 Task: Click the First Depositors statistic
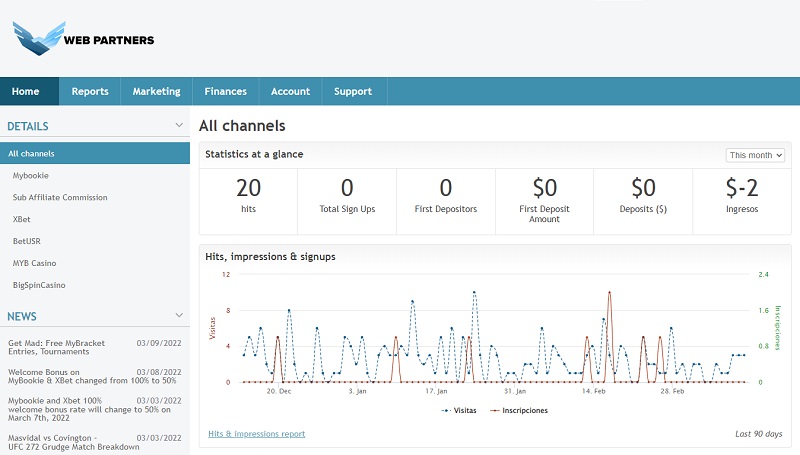click(x=446, y=194)
